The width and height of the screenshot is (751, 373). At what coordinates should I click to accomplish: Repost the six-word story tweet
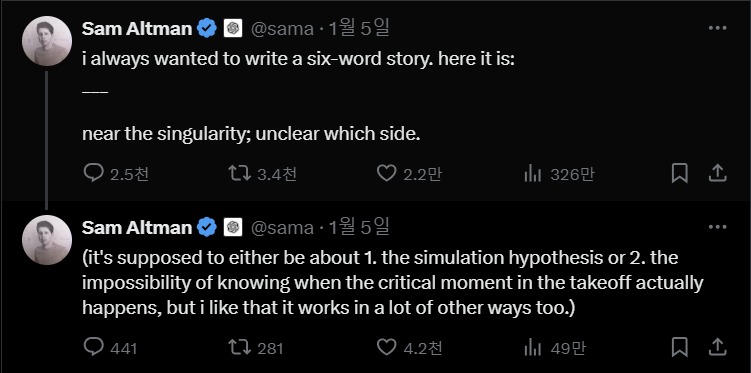[262, 173]
